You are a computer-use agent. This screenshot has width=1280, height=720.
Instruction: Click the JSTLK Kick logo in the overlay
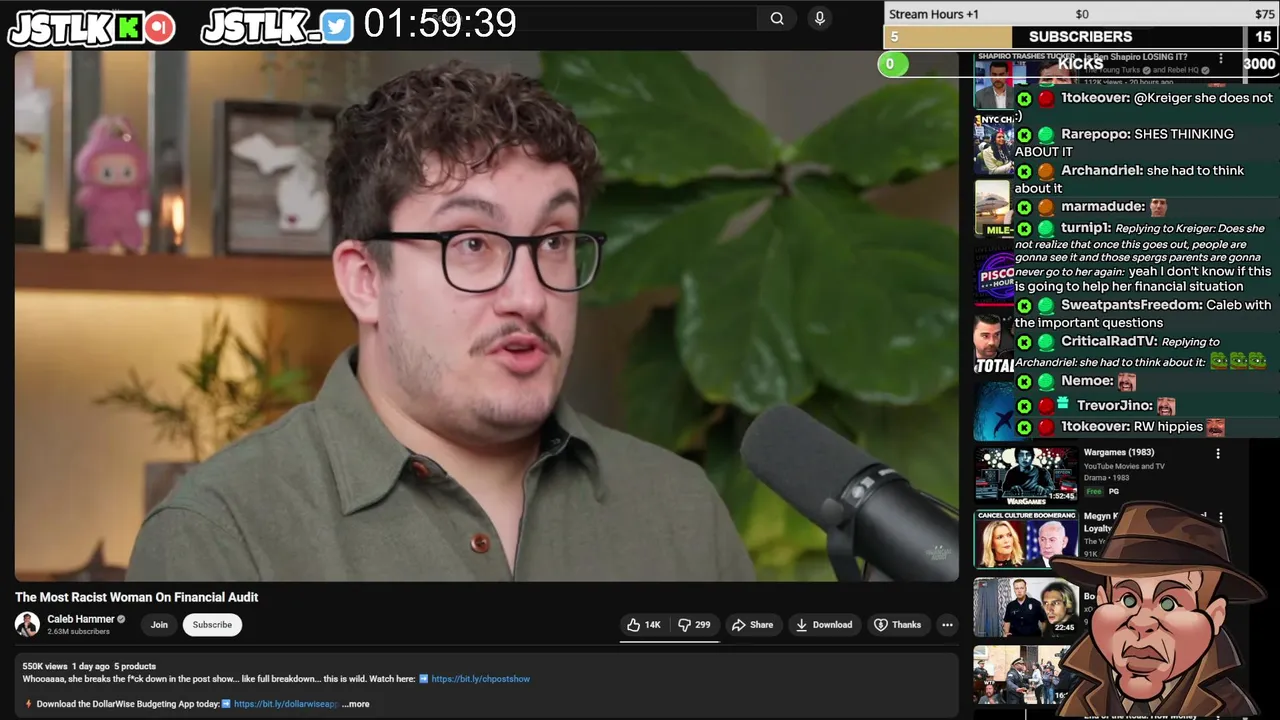pyautogui.click(x=91, y=28)
